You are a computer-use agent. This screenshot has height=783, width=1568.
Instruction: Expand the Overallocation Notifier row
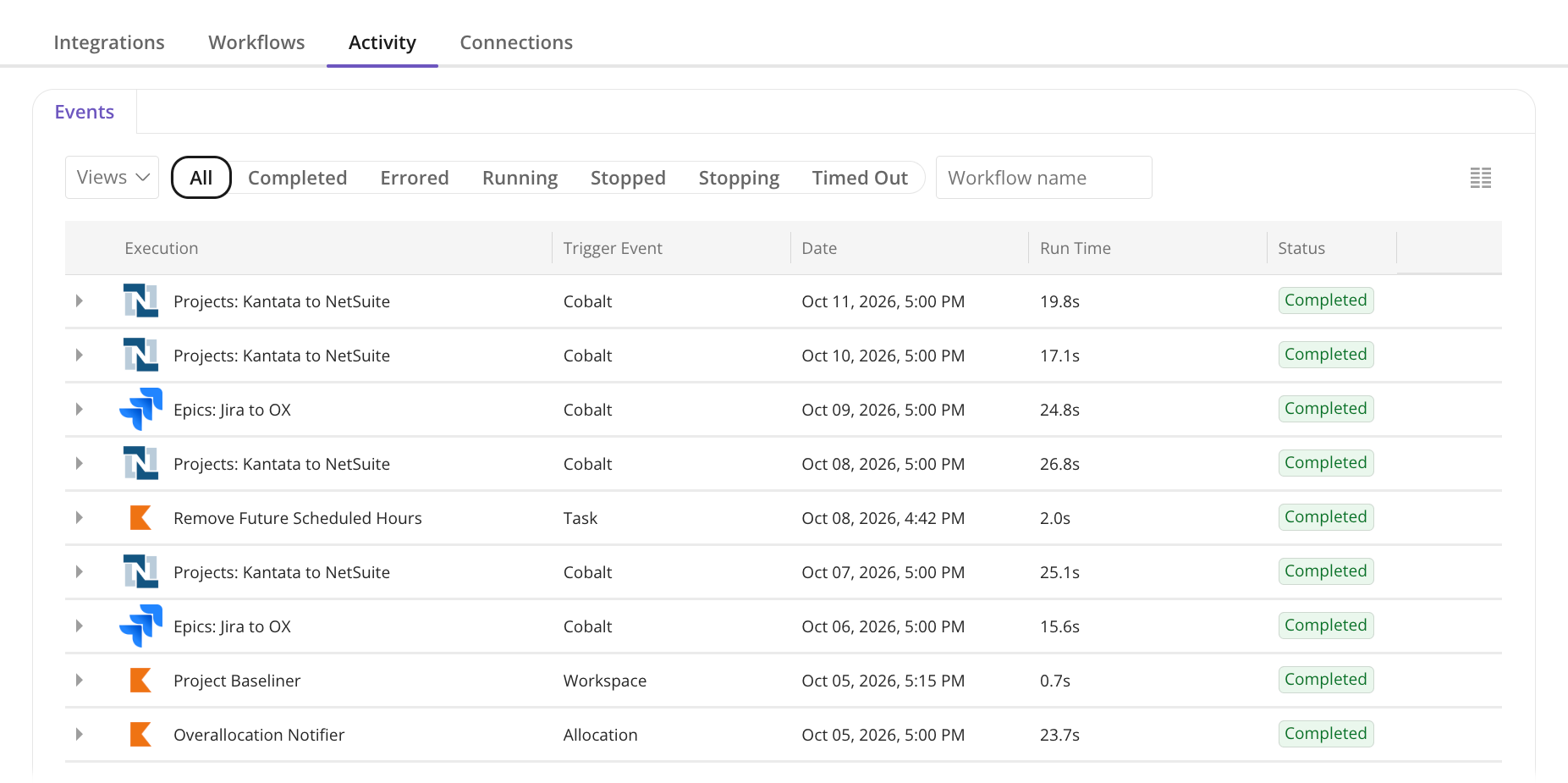79,735
